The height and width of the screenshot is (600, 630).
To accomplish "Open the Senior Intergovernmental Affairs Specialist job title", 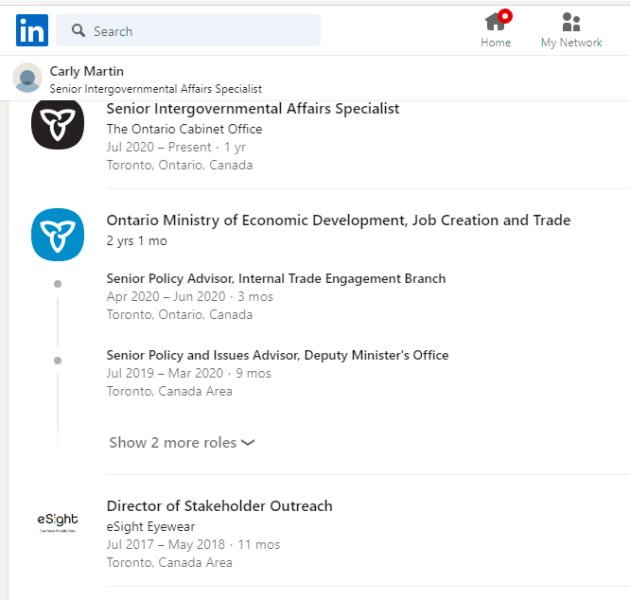I will (253, 109).
